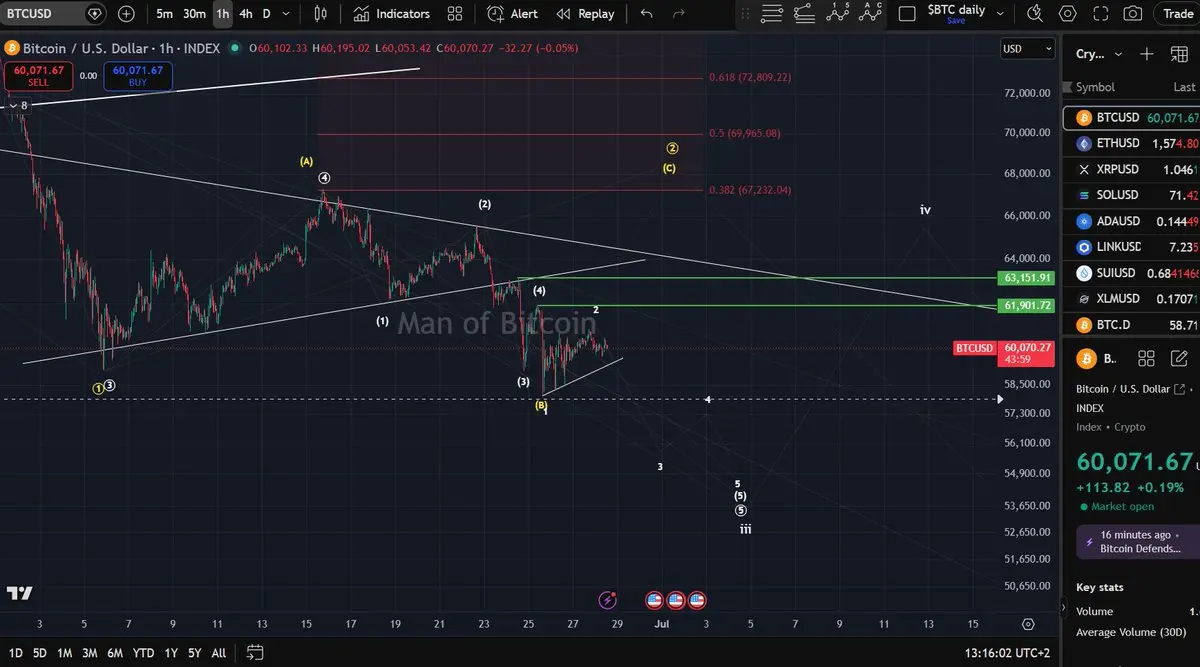
Task: Redo the chart action
Action: (x=679, y=14)
